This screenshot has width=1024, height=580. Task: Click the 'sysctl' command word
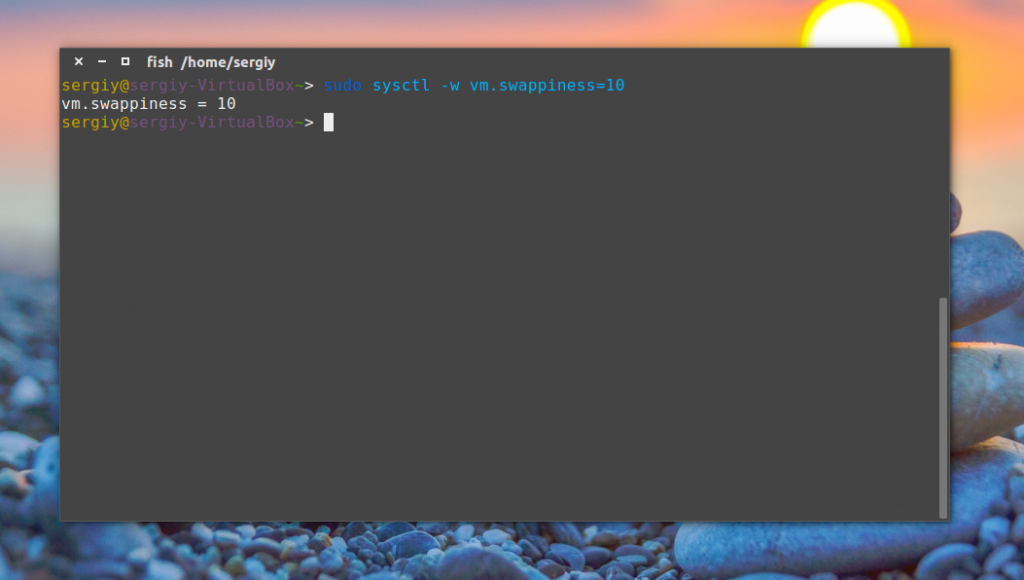401,86
